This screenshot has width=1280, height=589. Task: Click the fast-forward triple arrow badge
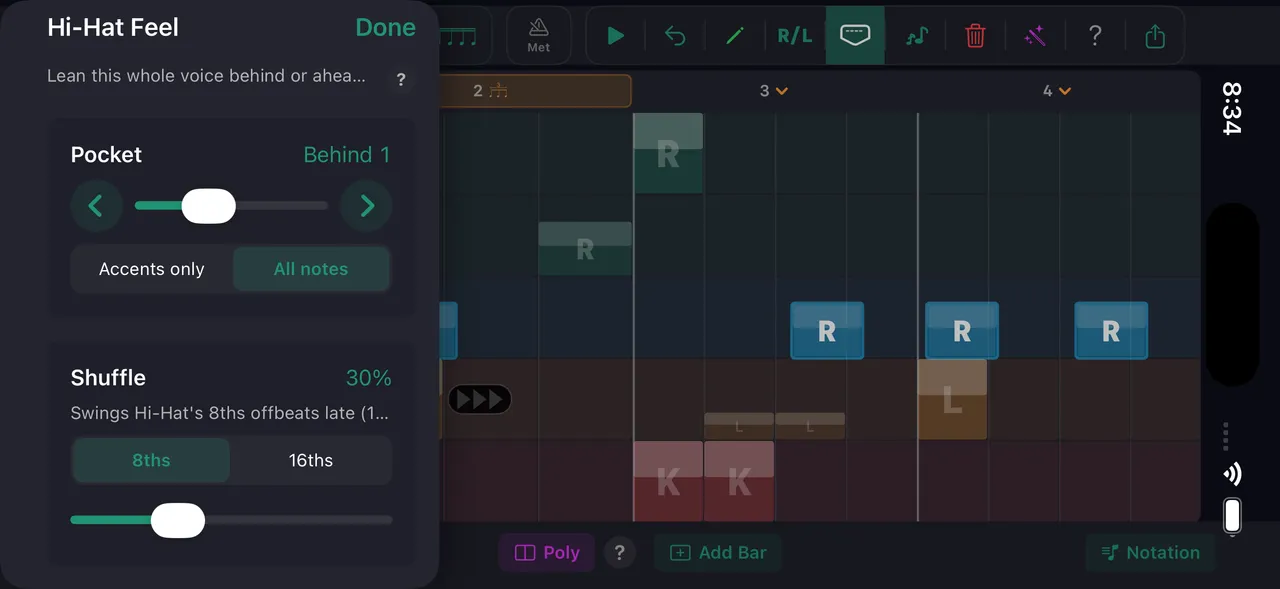click(x=480, y=400)
